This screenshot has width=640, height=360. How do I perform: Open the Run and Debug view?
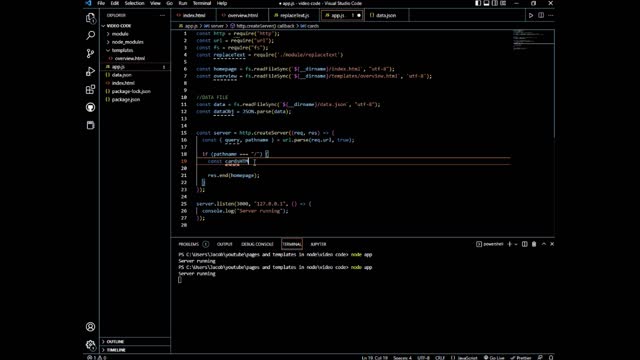[x=91, y=71]
